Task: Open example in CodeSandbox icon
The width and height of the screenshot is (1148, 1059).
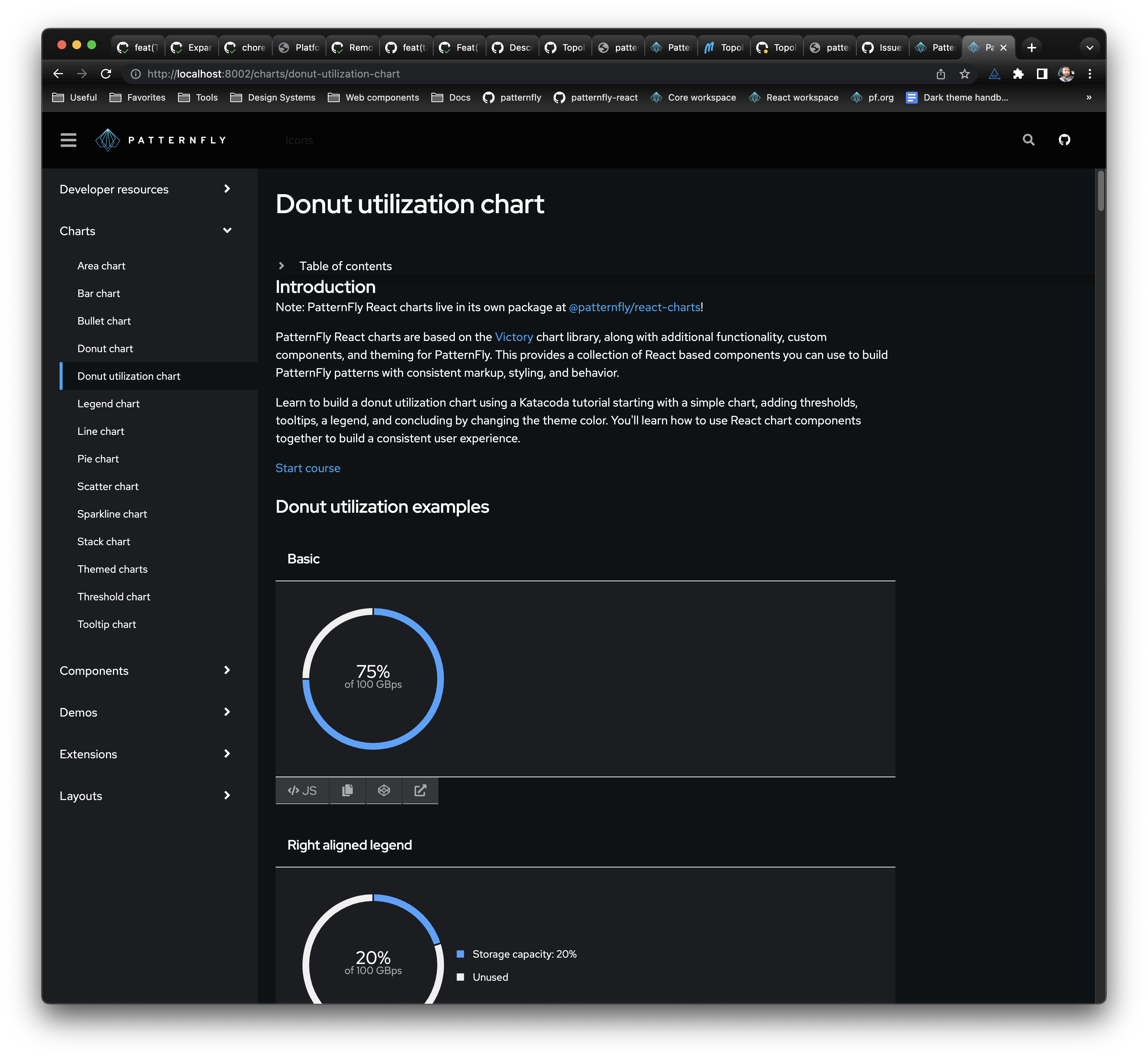Action: (x=384, y=790)
